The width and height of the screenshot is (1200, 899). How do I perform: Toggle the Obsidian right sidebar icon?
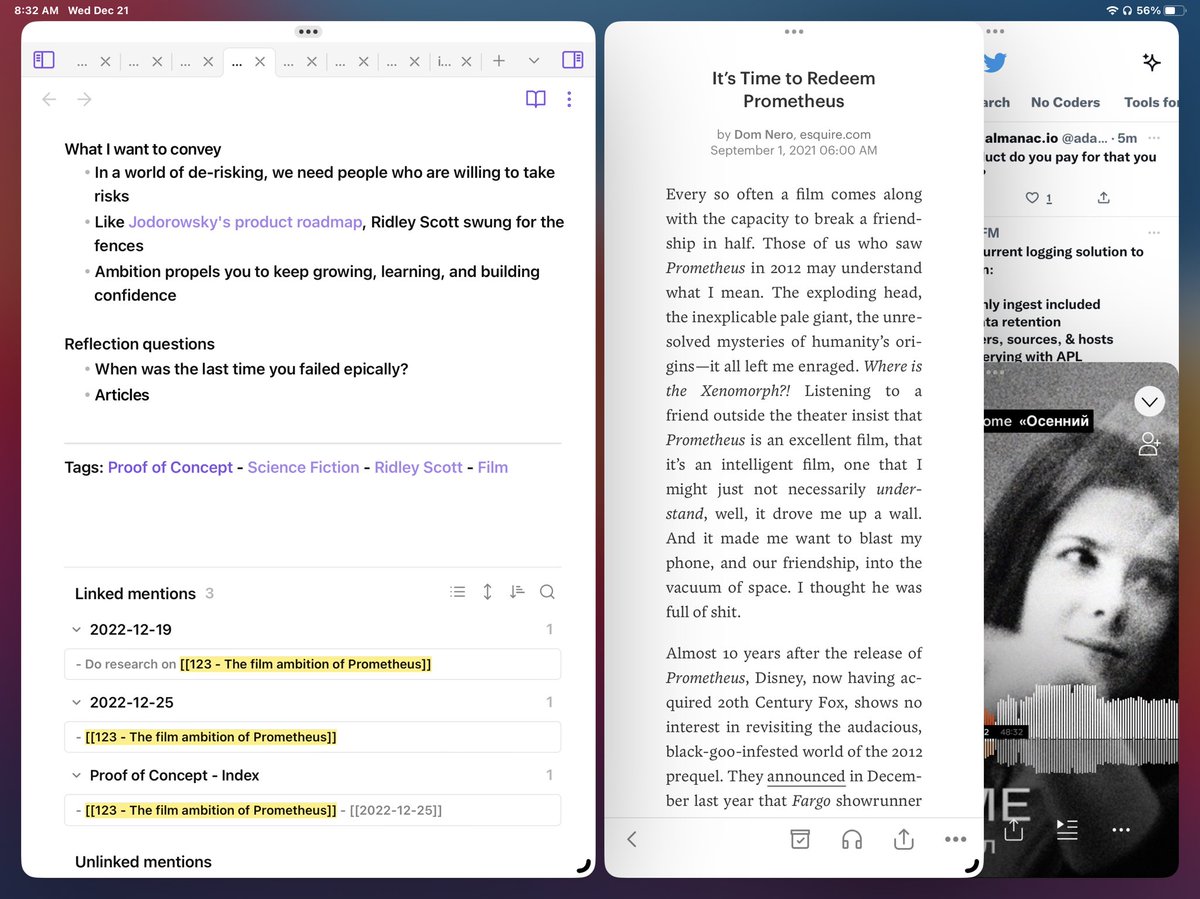pyautogui.click(x=573, y=61)
